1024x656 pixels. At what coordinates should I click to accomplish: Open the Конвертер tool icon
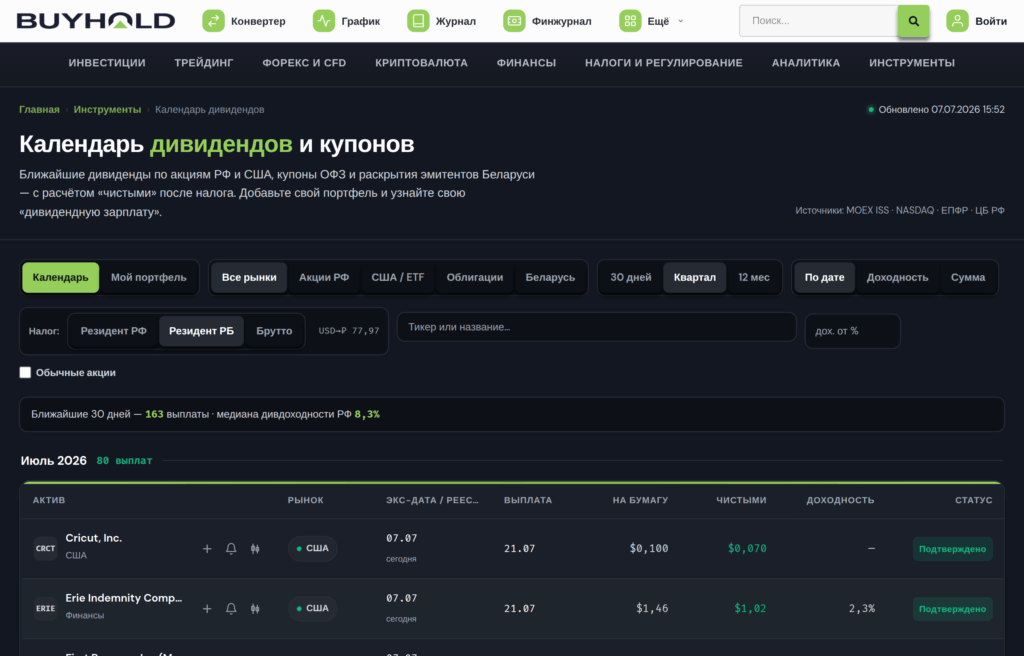click(x=213, y=21)
